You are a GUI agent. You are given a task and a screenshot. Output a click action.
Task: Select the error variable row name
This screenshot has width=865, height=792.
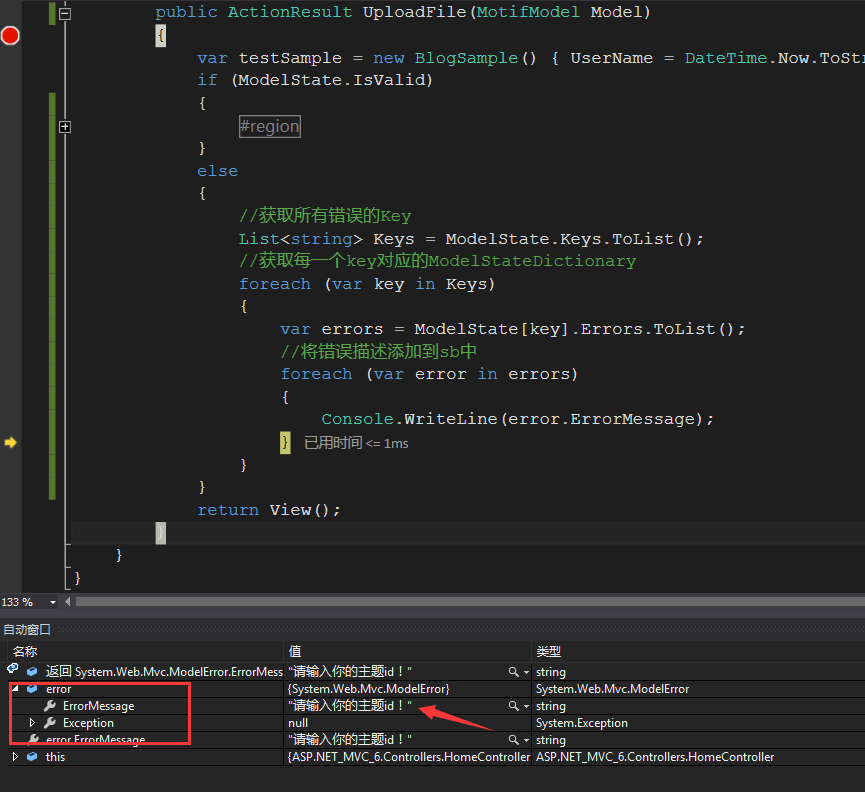[58, 689]
